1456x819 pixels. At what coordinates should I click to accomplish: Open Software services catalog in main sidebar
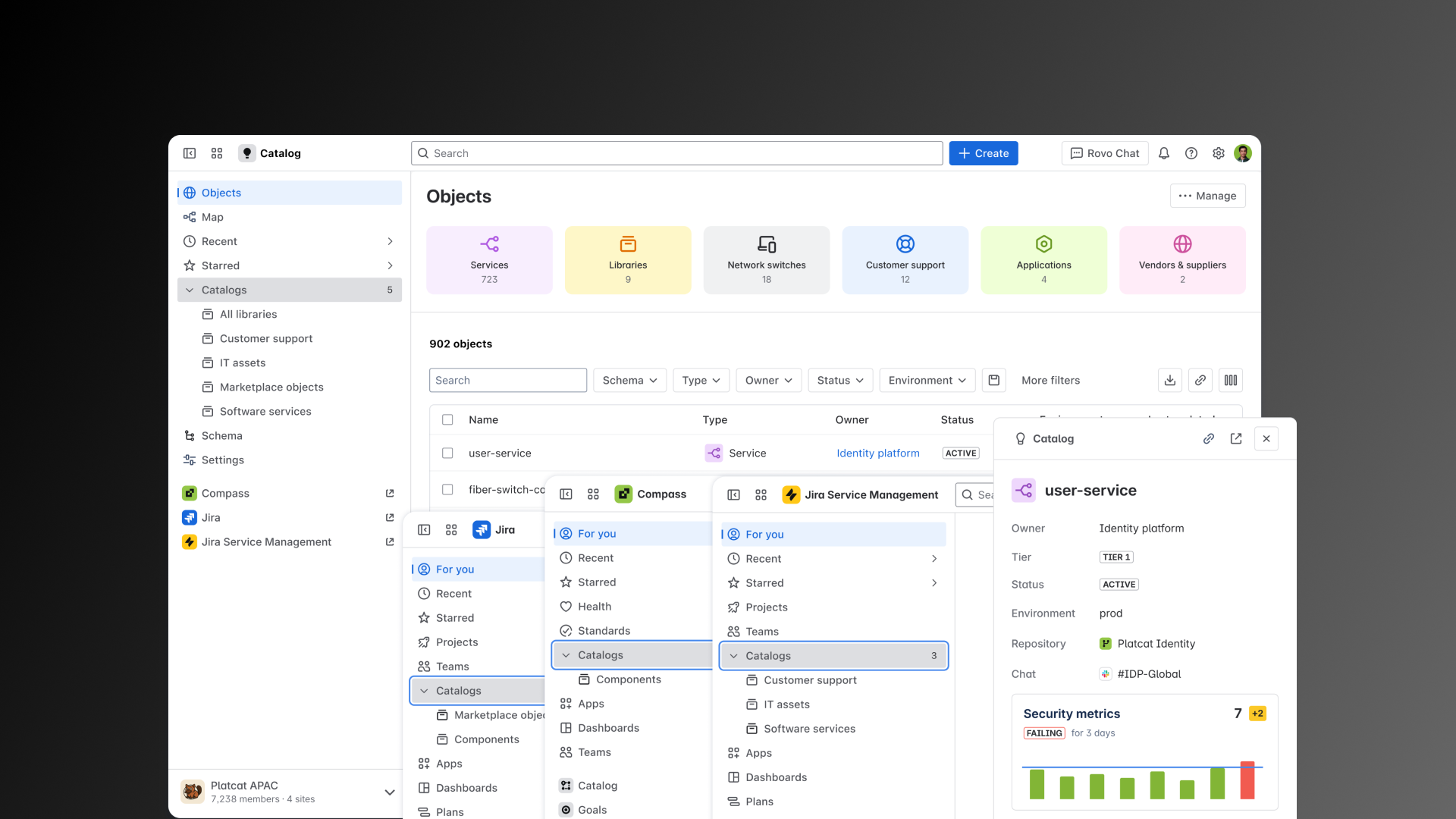(265, 412)
